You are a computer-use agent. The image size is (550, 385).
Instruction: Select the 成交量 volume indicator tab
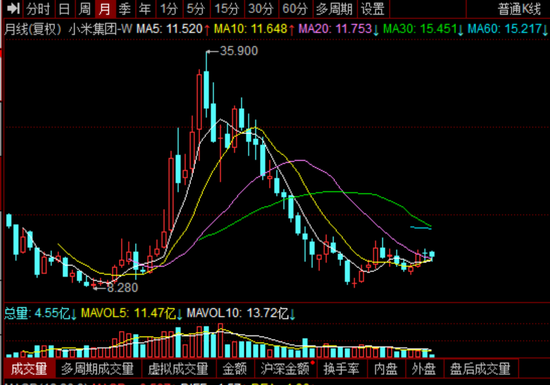(x=29, y=369)
